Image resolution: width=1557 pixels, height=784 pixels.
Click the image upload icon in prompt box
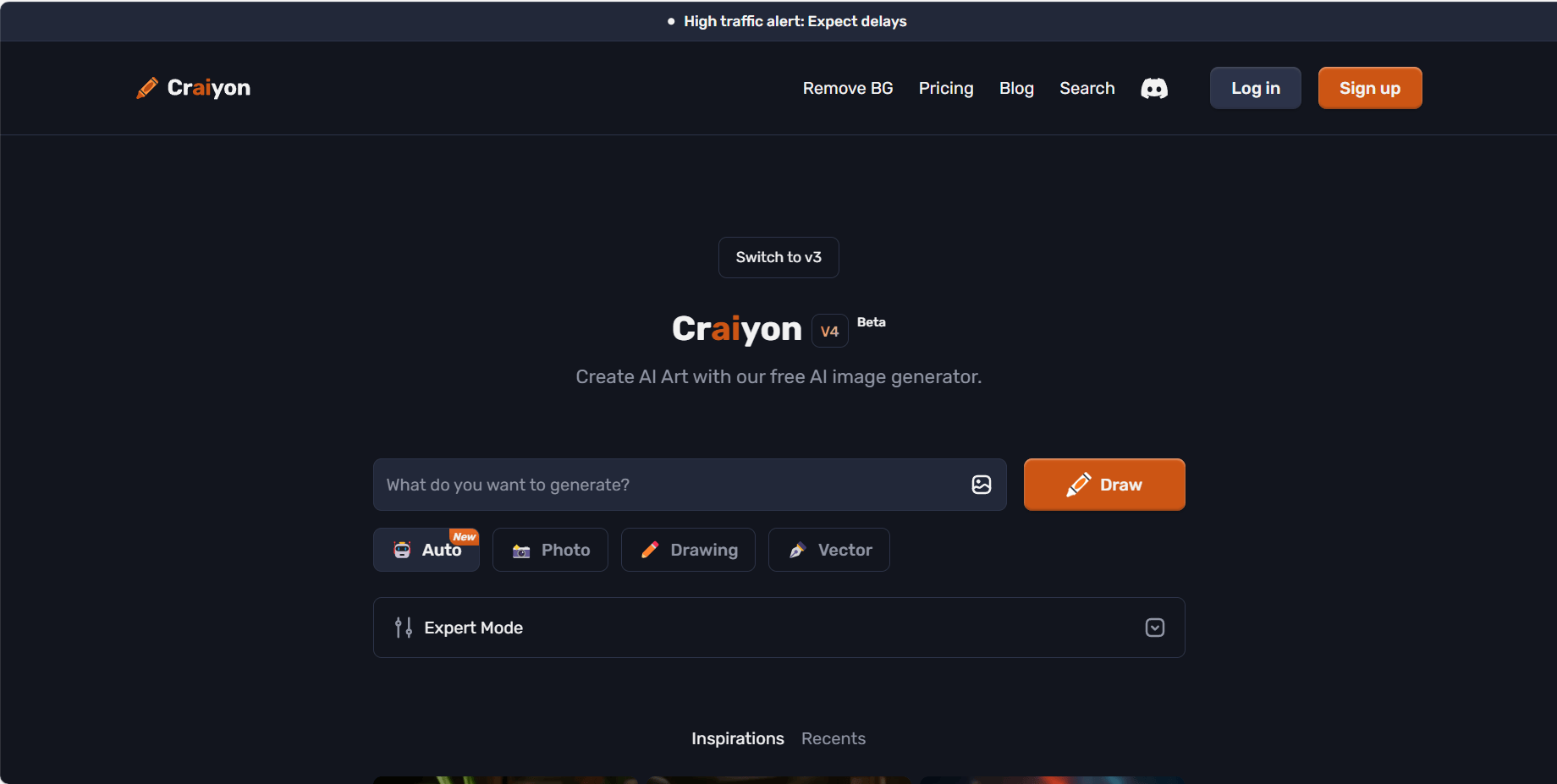[982, 485]
